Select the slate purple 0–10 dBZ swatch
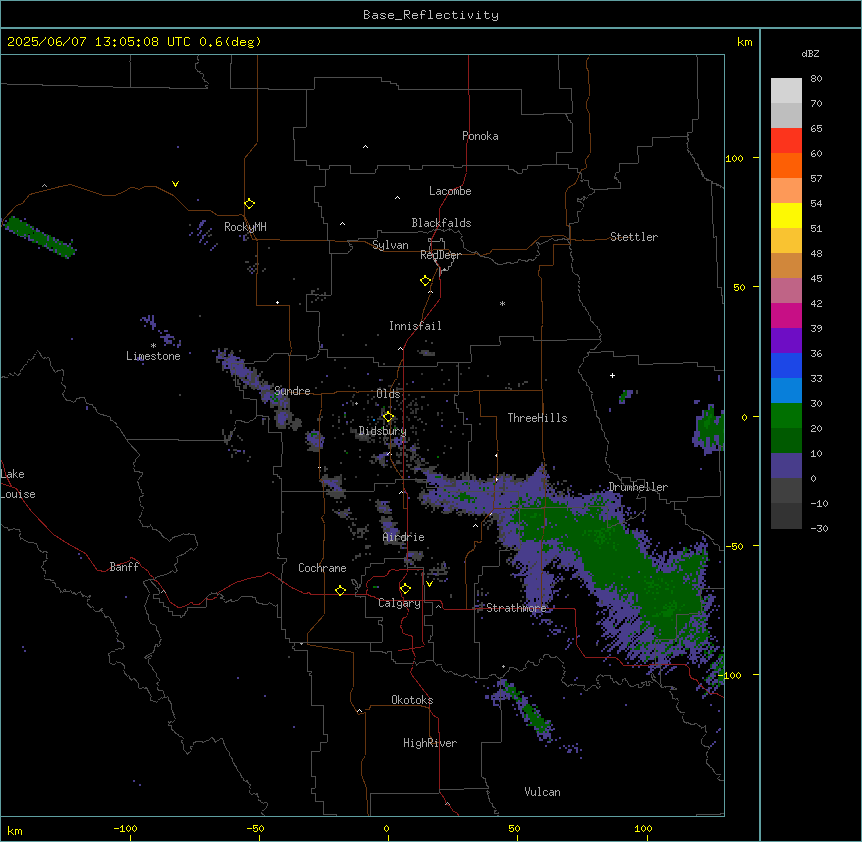 point(786,465)
